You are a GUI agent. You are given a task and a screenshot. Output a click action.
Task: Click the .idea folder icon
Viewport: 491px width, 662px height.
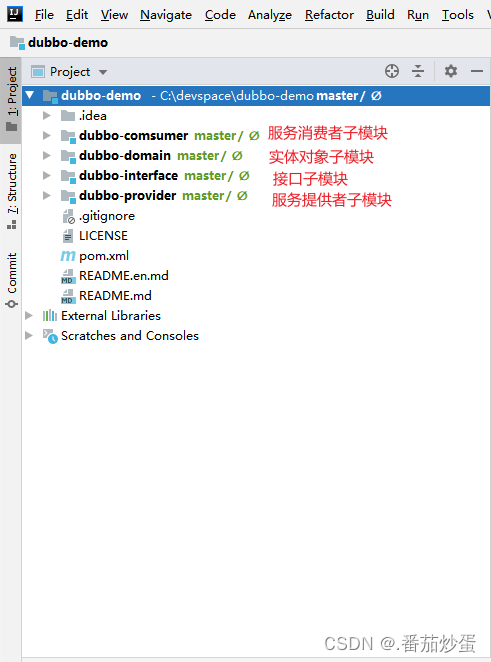coord(68,116)
